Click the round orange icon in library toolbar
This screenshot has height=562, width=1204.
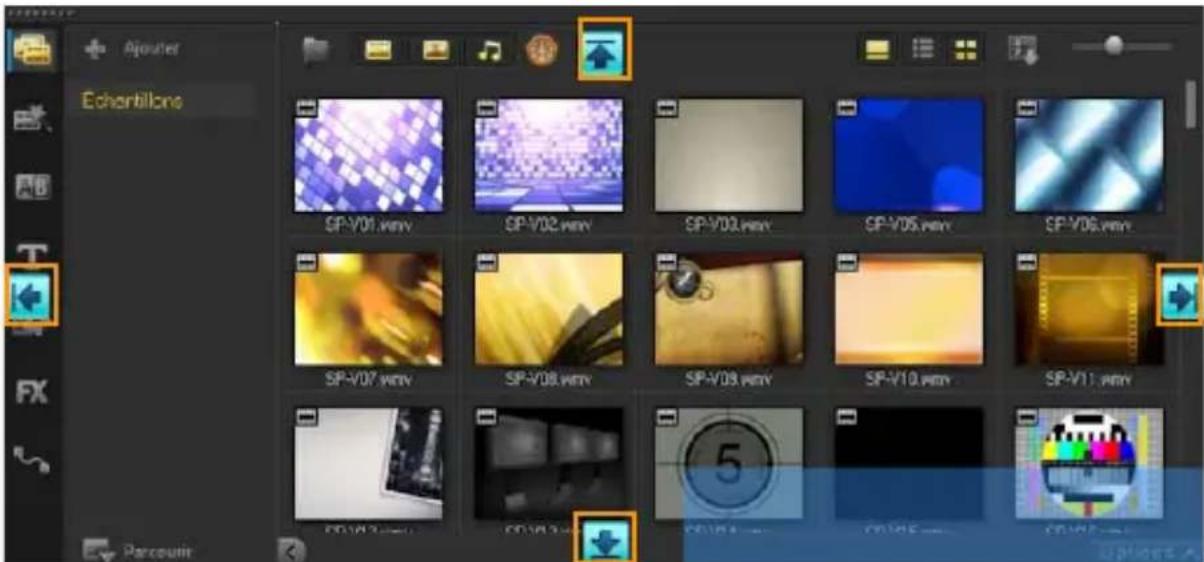[x=541, y=52]
